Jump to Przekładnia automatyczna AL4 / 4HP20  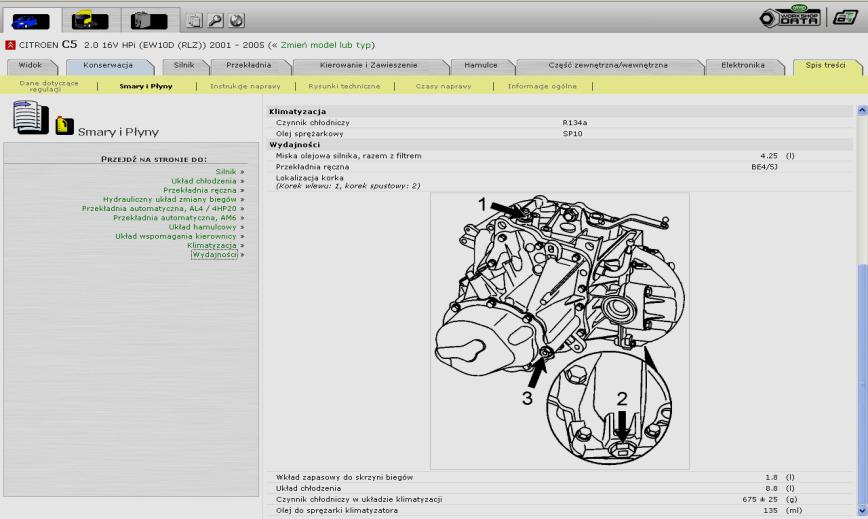[159, 209]
